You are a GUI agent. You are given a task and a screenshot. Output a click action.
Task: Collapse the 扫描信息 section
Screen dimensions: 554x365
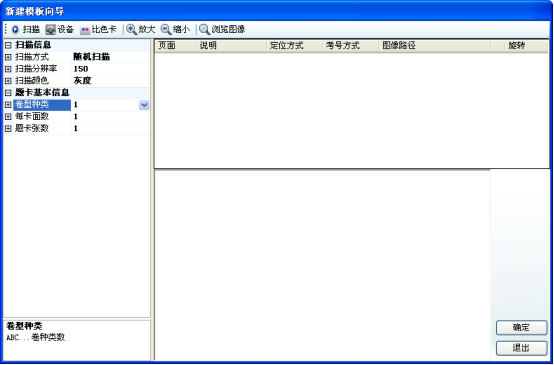pyautogui.click(x=8, y=45)
